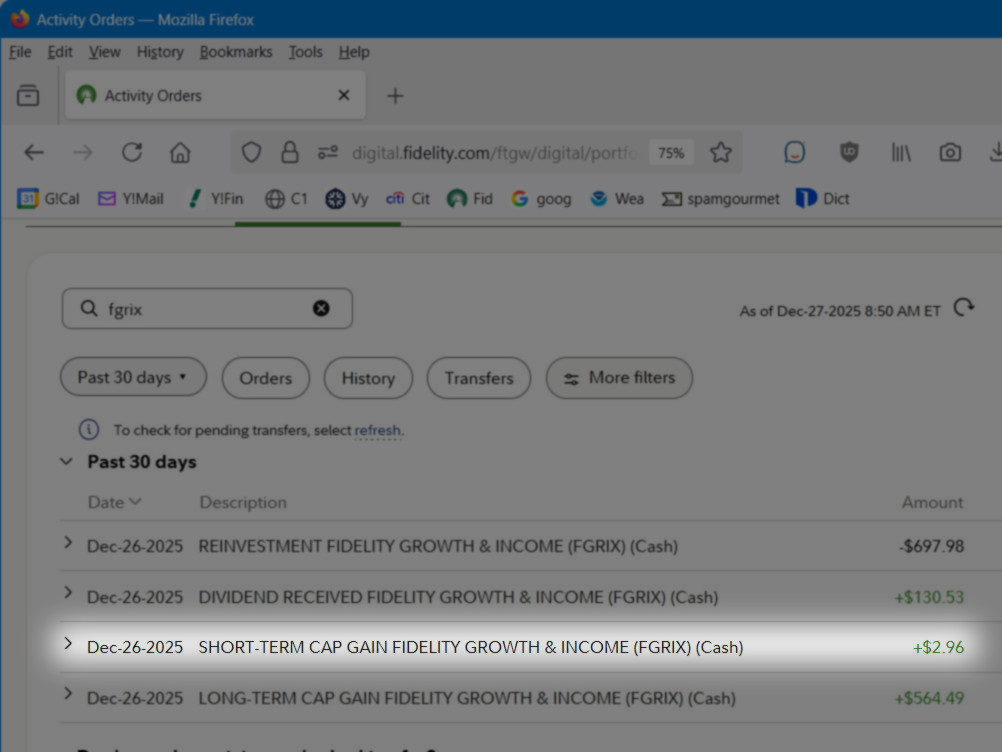Screen dimensions: 1002x752
Task: Take a screenshot with camera icon
Action: point(950,153)
